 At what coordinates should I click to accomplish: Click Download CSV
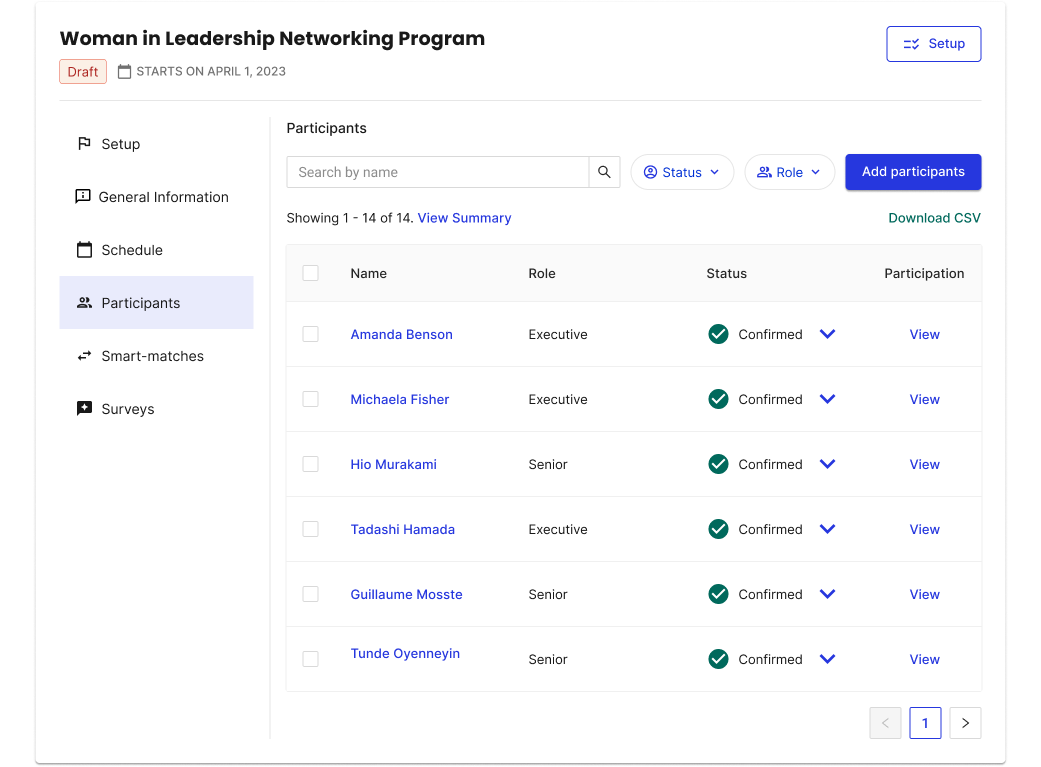point(934,218)
